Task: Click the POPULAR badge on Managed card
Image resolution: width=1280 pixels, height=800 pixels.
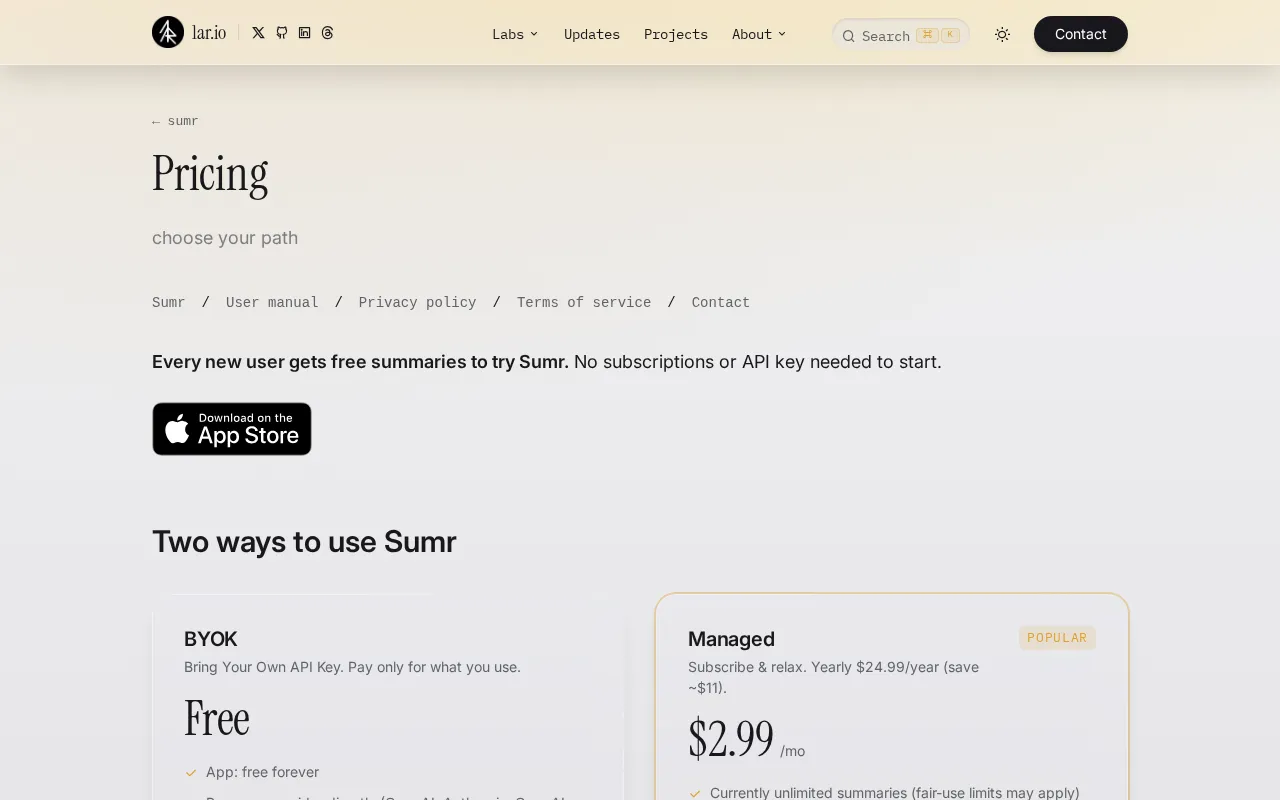Action: (x=1057, y=638)
